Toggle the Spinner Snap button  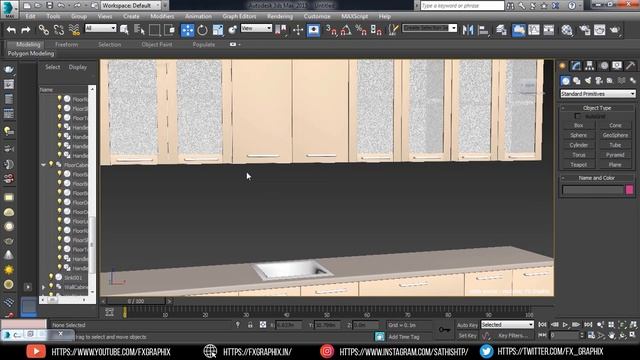376,30
